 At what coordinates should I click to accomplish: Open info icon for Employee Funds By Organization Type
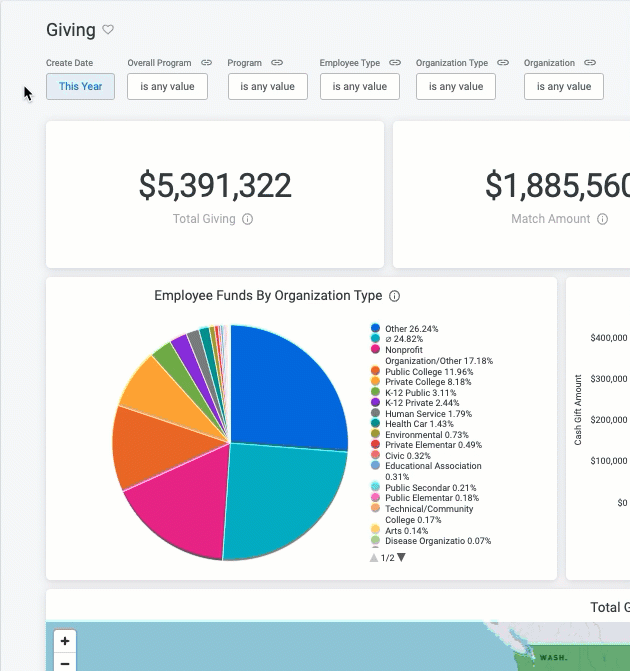point(394,296)
